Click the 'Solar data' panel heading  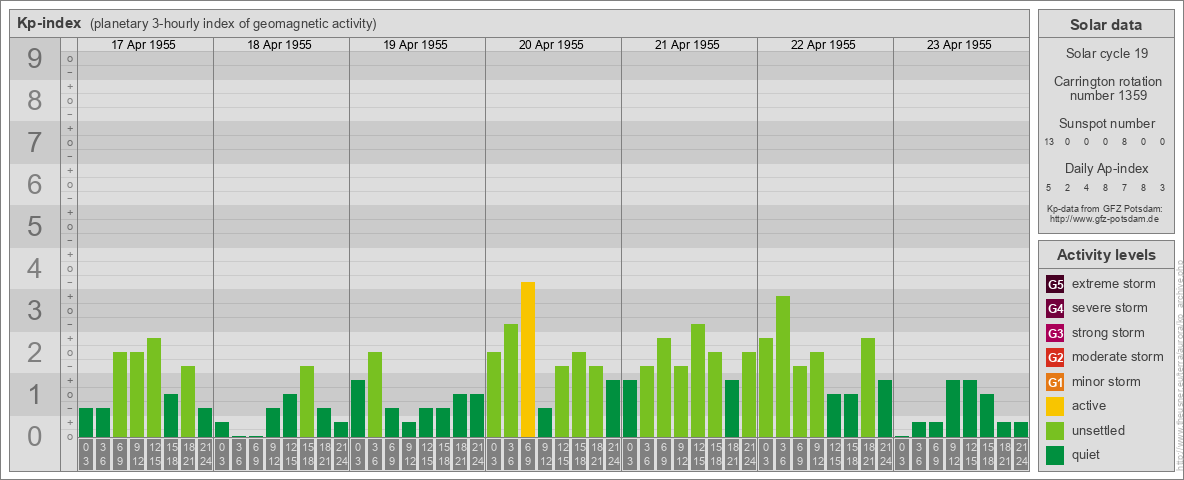click(x=1106, y=25)
